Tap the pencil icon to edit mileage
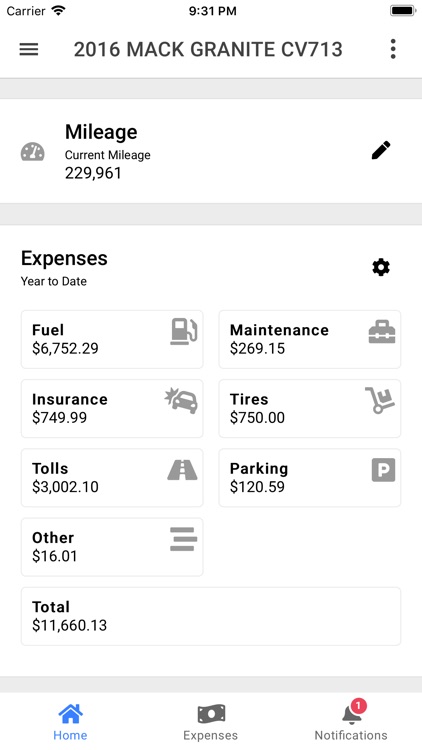422x750 pixels. coord(381,150)
